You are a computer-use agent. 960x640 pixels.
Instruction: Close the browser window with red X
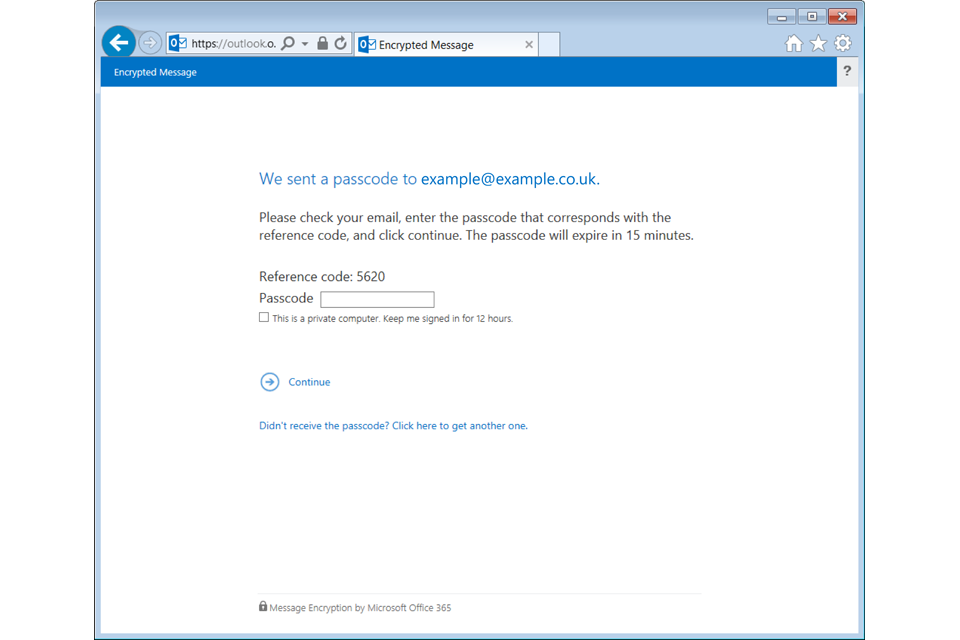pyautogui.click(x=842, y=17)
